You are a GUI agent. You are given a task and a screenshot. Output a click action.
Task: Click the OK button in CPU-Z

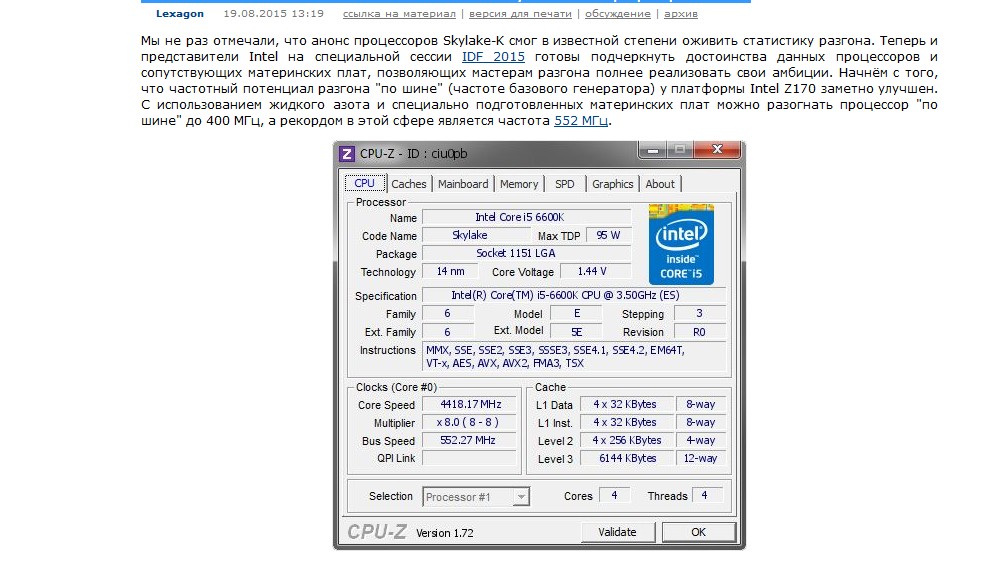[x=698, y=532]
